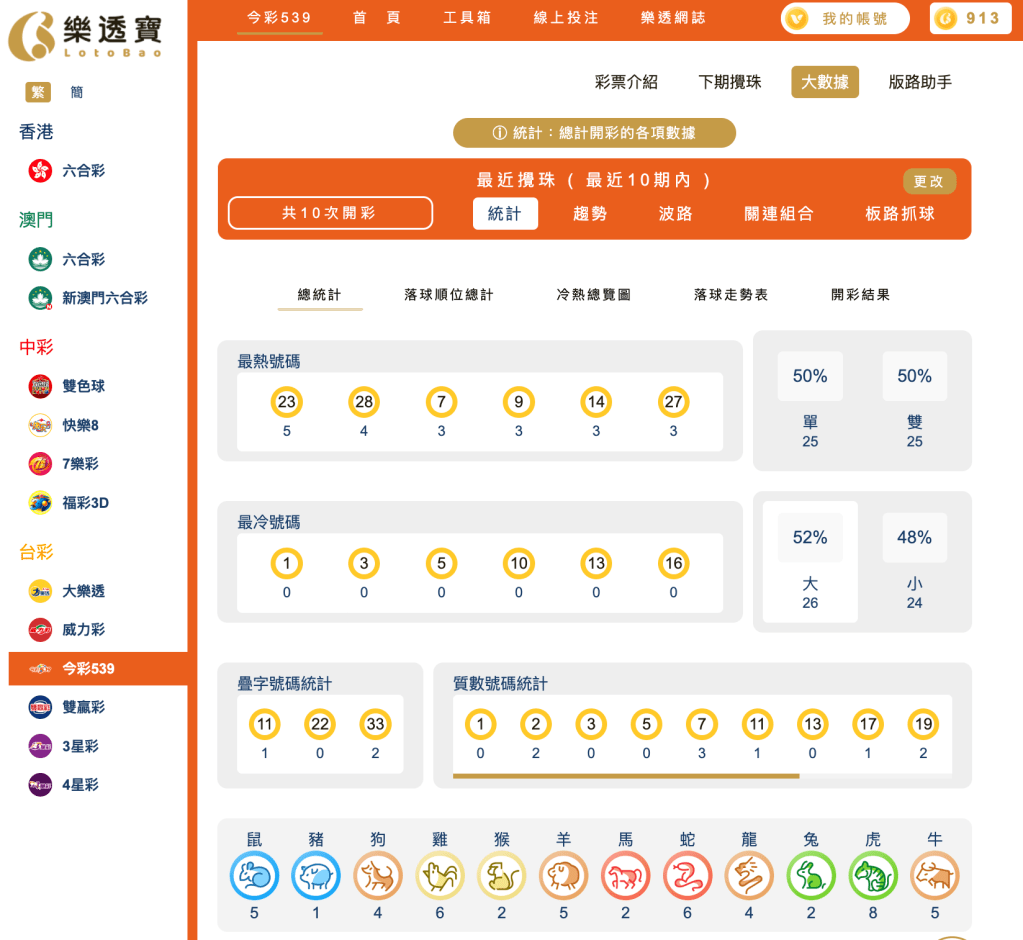Switch to the 落球順位總計 tab
Image resolution: width=1023 pixels, height=940 pixels.
tap(448, 295)
